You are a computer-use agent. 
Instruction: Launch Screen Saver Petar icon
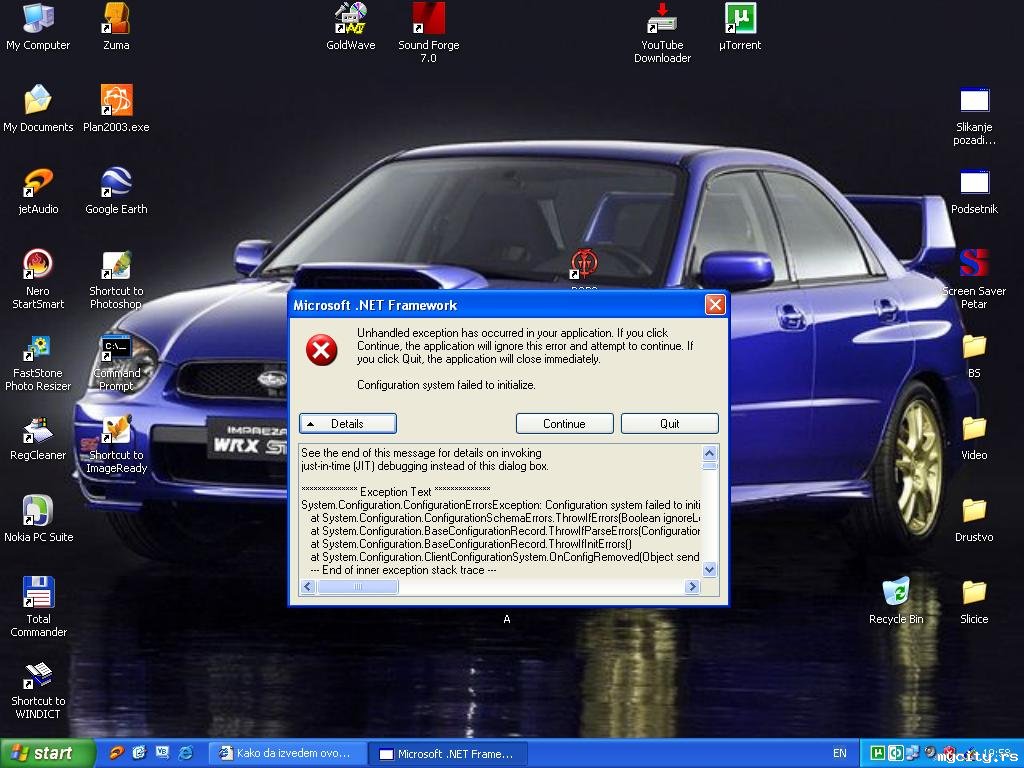pos(974,279)
